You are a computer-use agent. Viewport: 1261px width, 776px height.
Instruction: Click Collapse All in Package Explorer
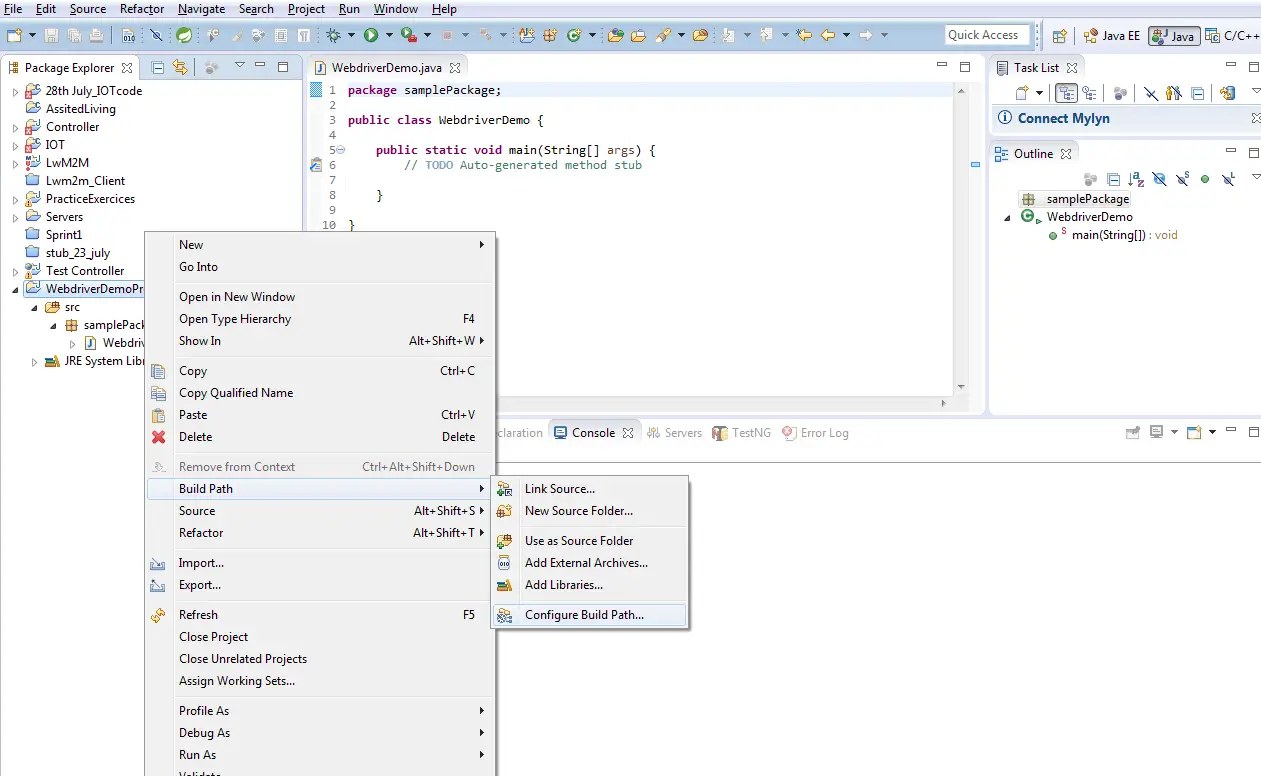pos(157,68)
